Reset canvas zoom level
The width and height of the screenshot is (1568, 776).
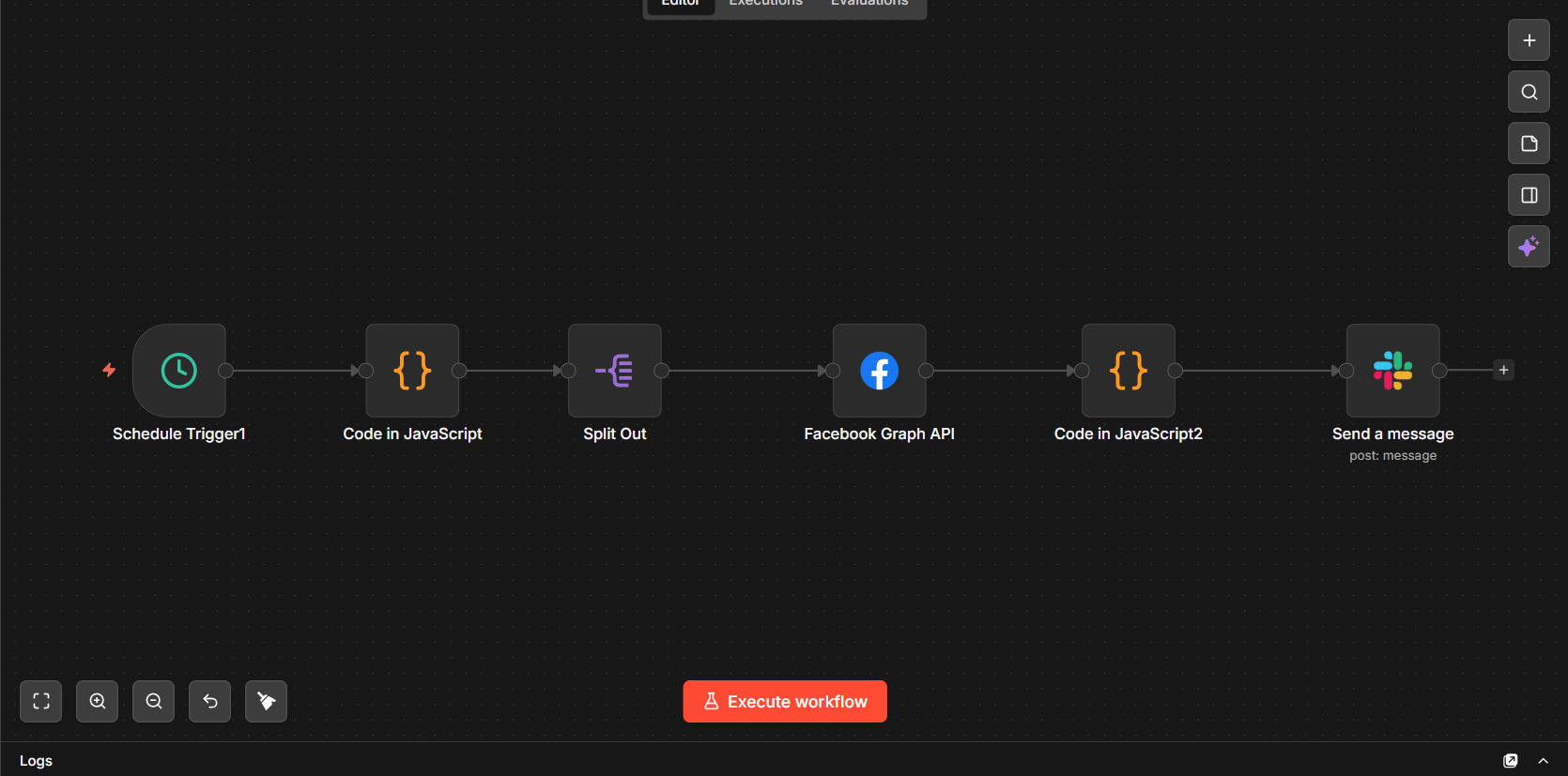[x=210, y=701]
